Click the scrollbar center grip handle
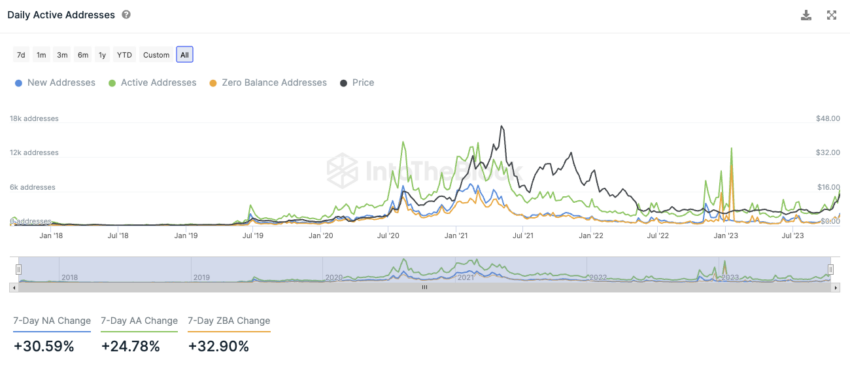 tap(424, 288)
